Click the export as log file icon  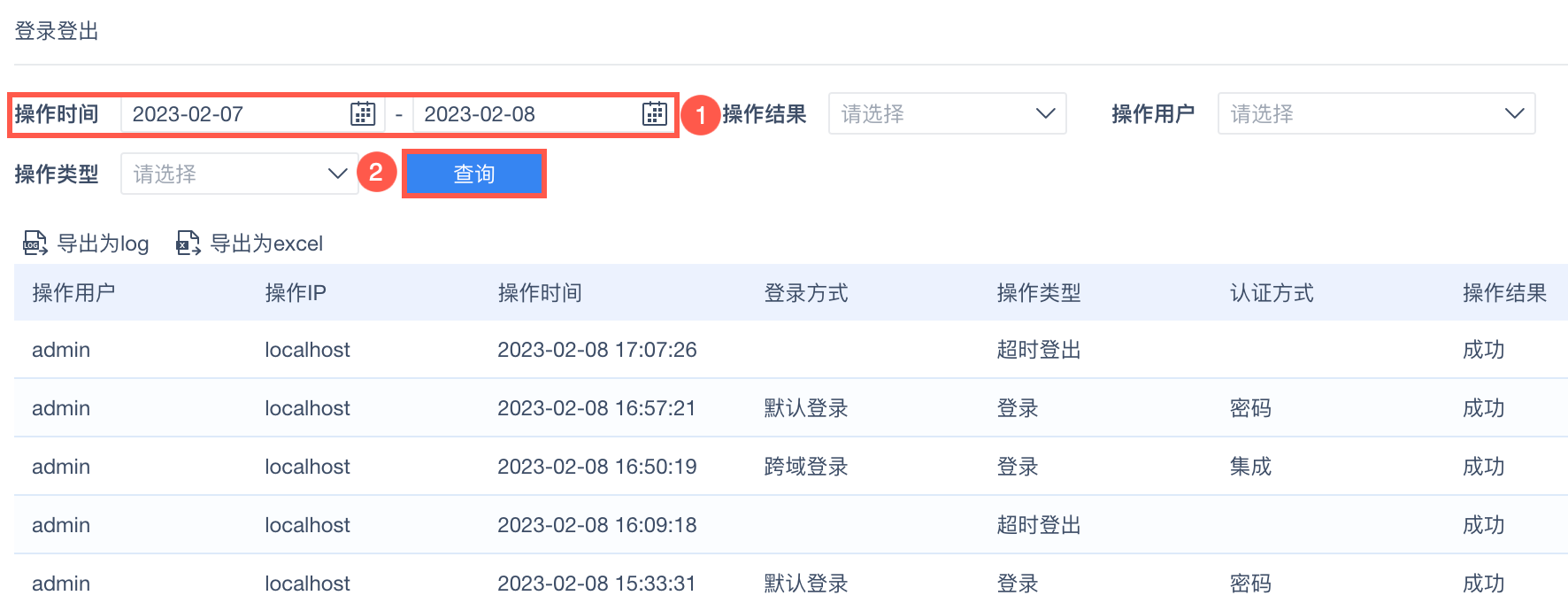[35, 244]
